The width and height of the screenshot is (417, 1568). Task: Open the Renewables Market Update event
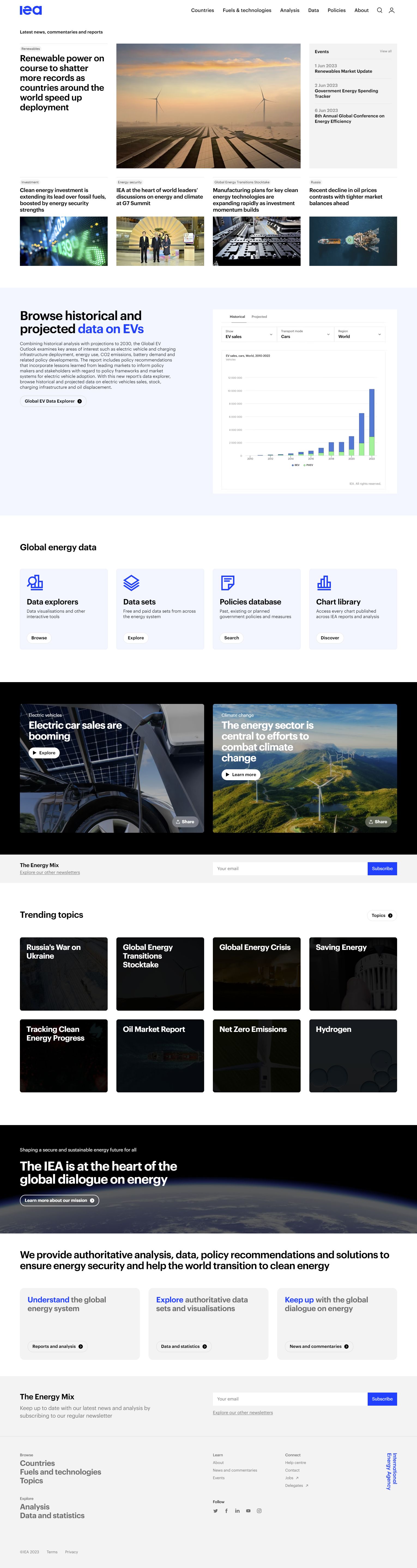click(343, 71)
